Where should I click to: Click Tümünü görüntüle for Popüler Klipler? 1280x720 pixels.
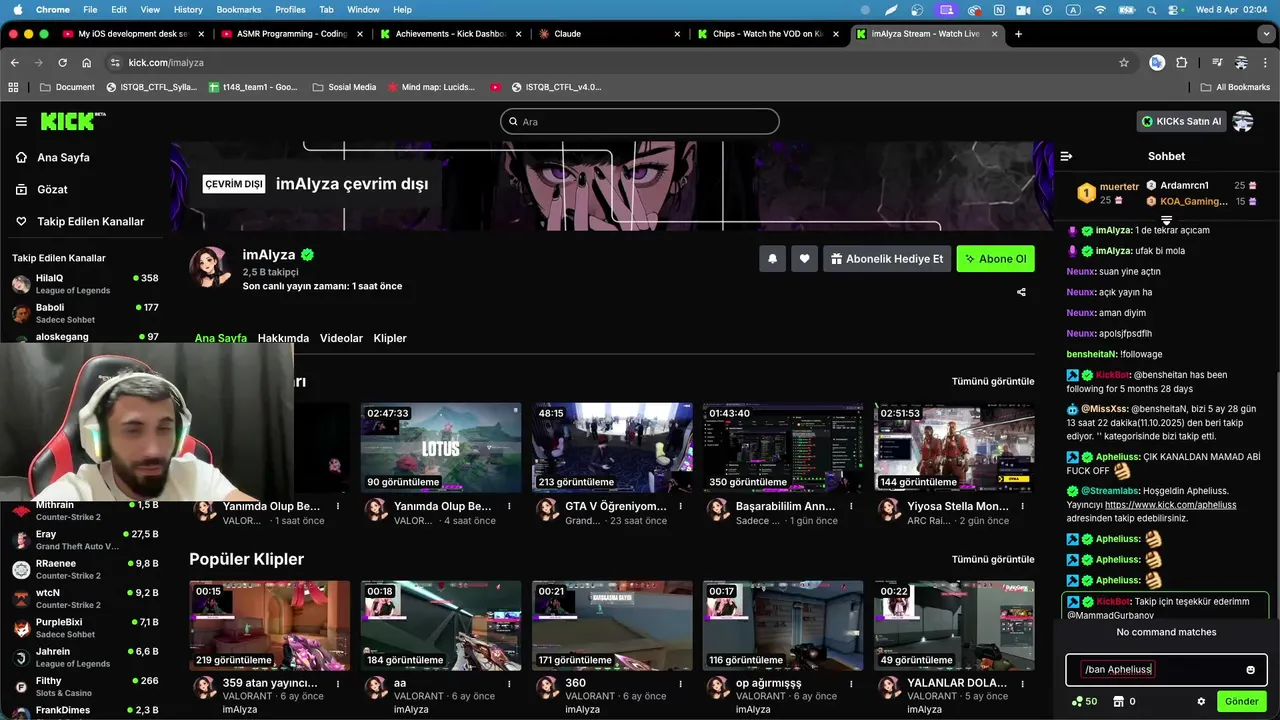tap(993, 559)
